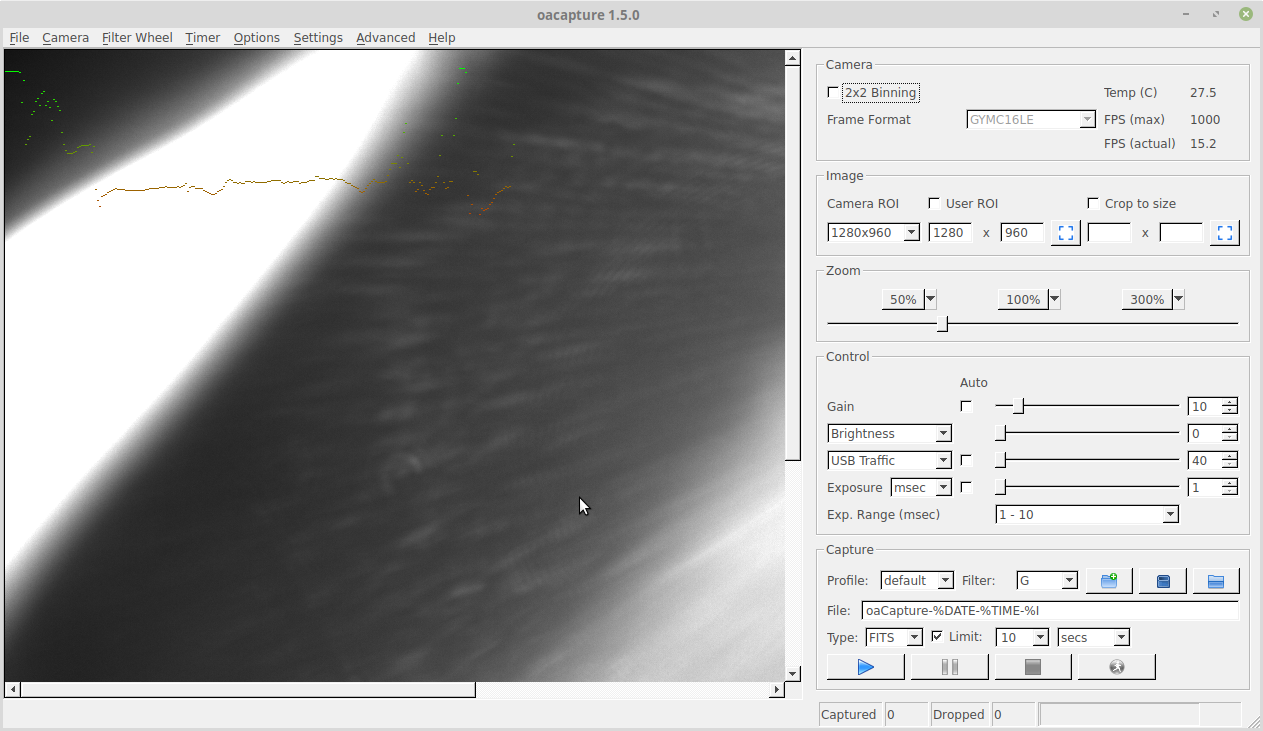Open the Limit secs units dropdown
The width and height of the screenshot is (1263, 731).
(1094, 637)
